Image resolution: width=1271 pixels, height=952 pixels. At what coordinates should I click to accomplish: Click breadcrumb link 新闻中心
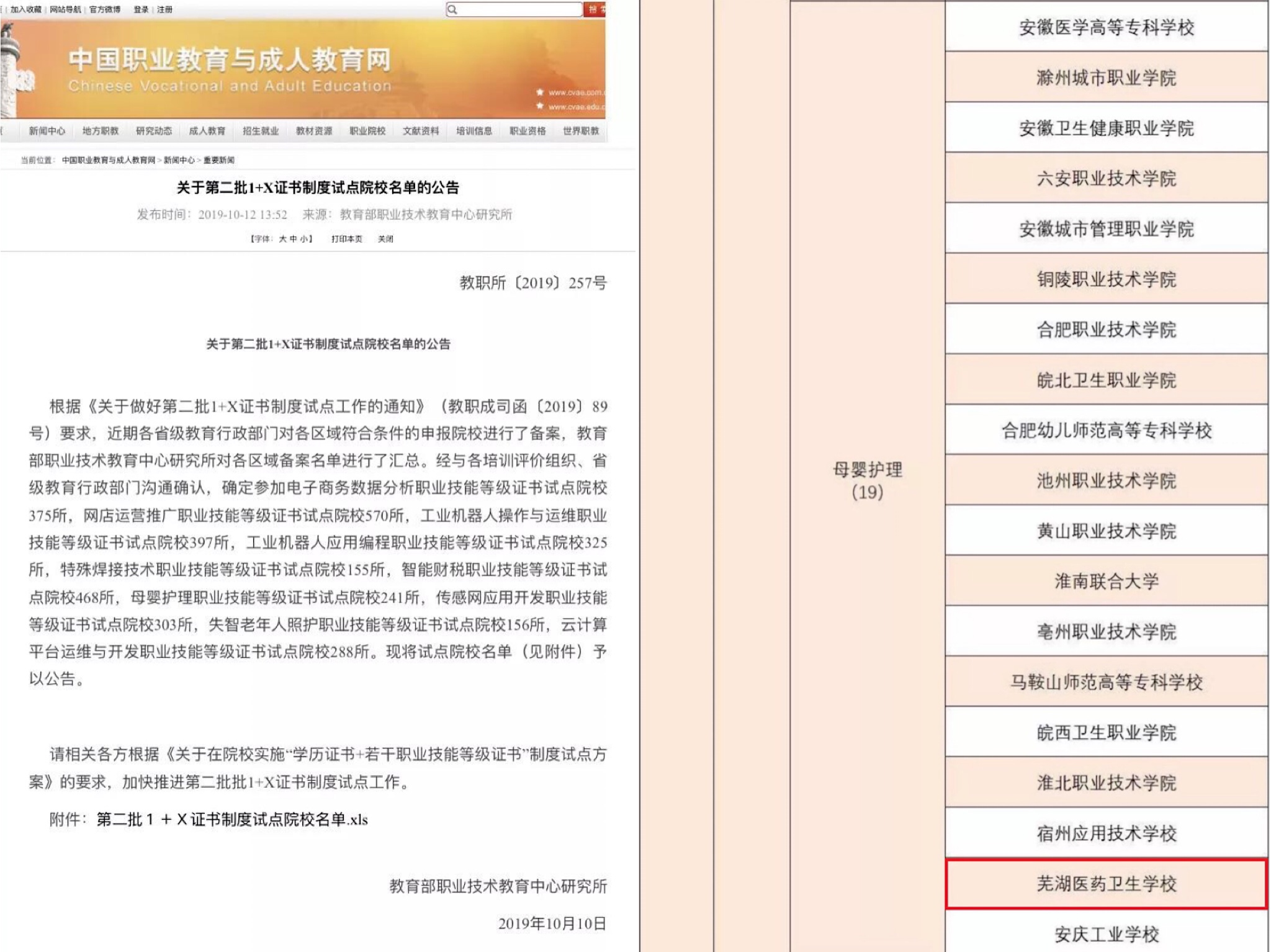pos(179,160)
